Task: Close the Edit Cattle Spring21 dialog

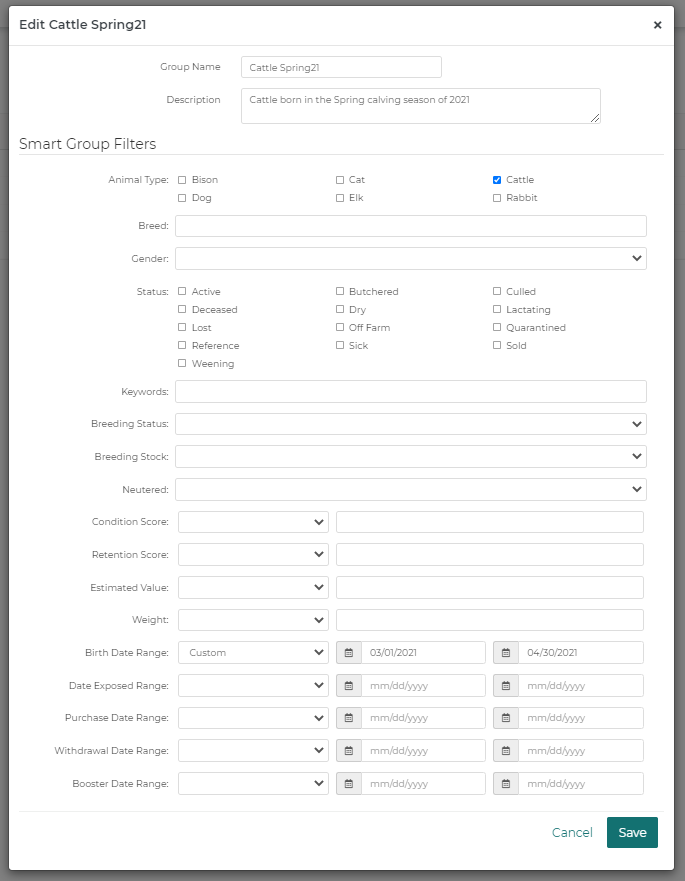Action: tap(657, 25)
